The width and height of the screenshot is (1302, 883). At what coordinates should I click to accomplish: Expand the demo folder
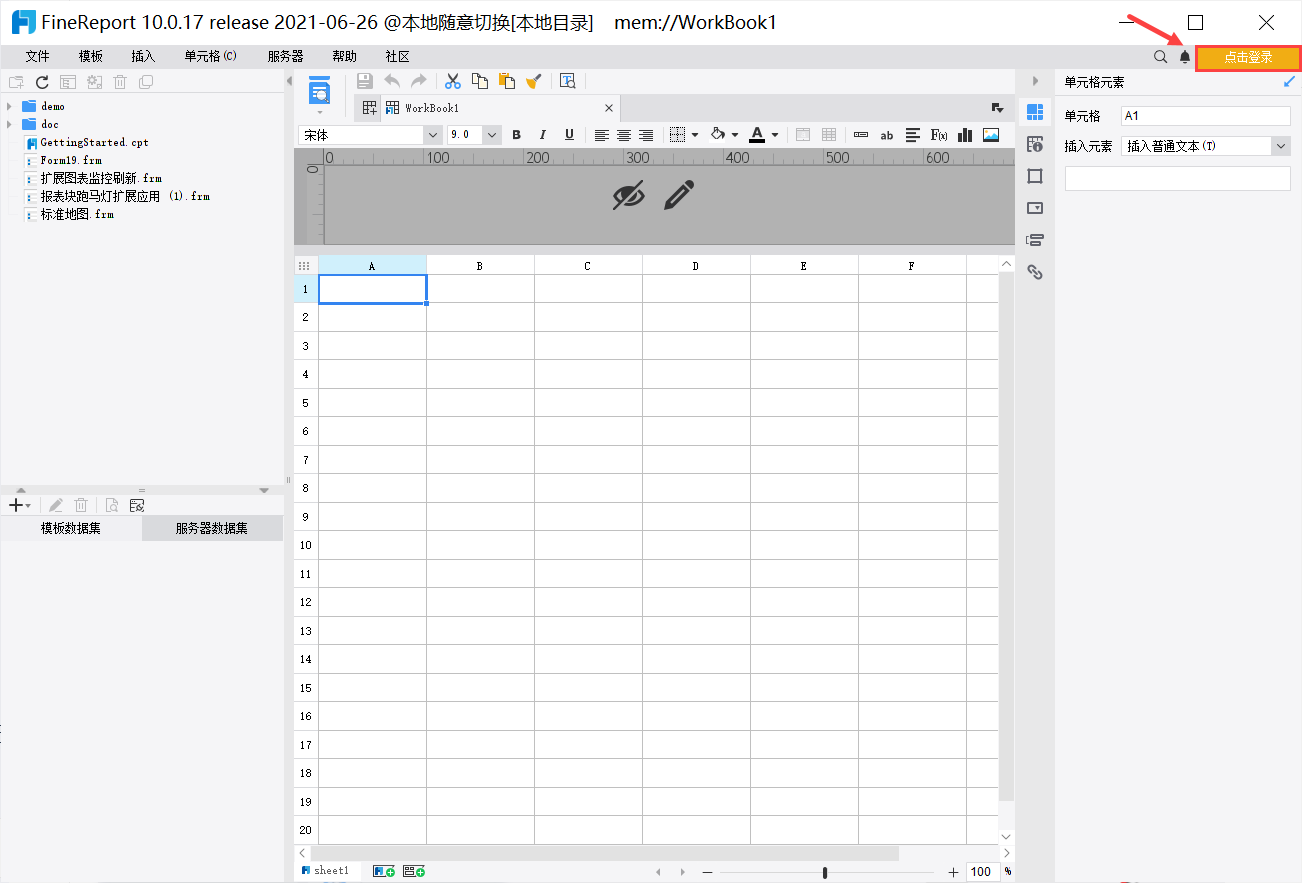coord(9,106)
